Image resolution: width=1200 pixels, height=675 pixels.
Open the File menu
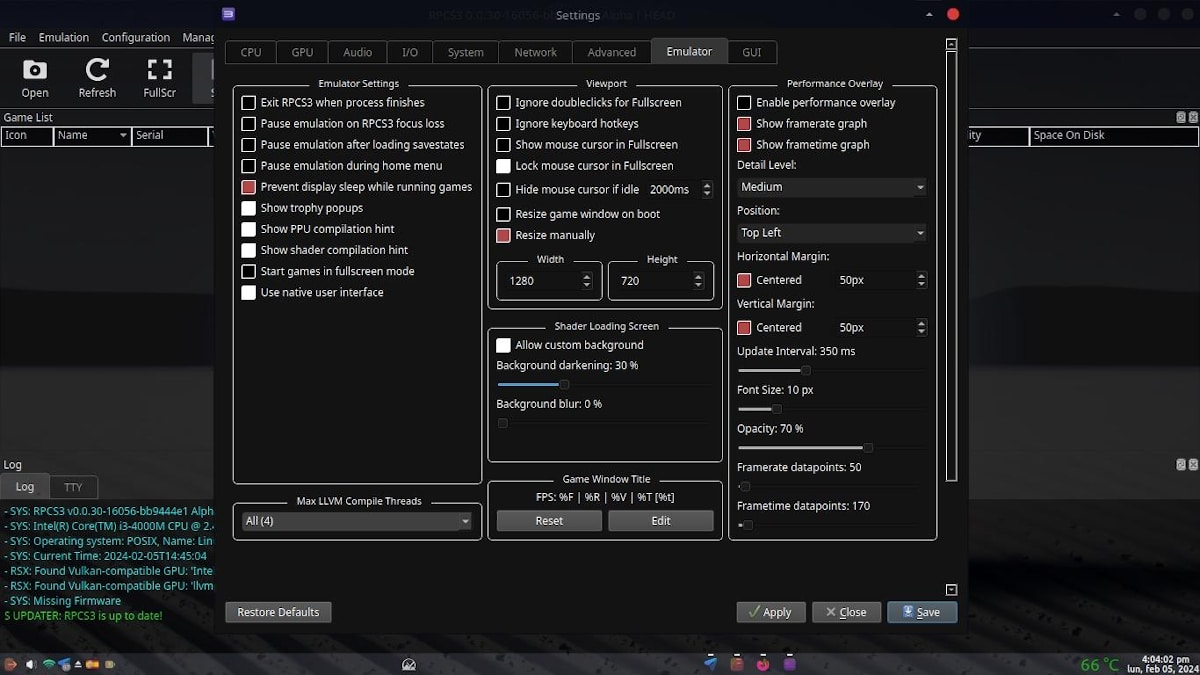pos(17,37)
